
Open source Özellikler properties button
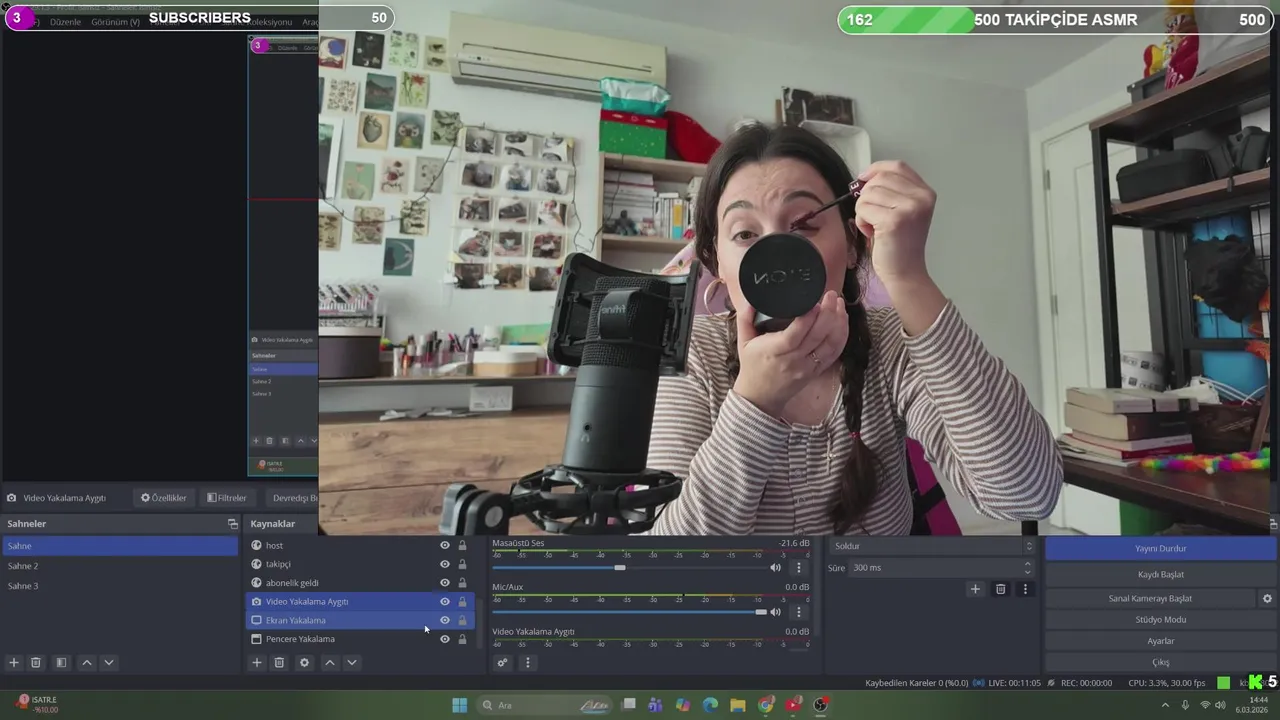point(164,498)
